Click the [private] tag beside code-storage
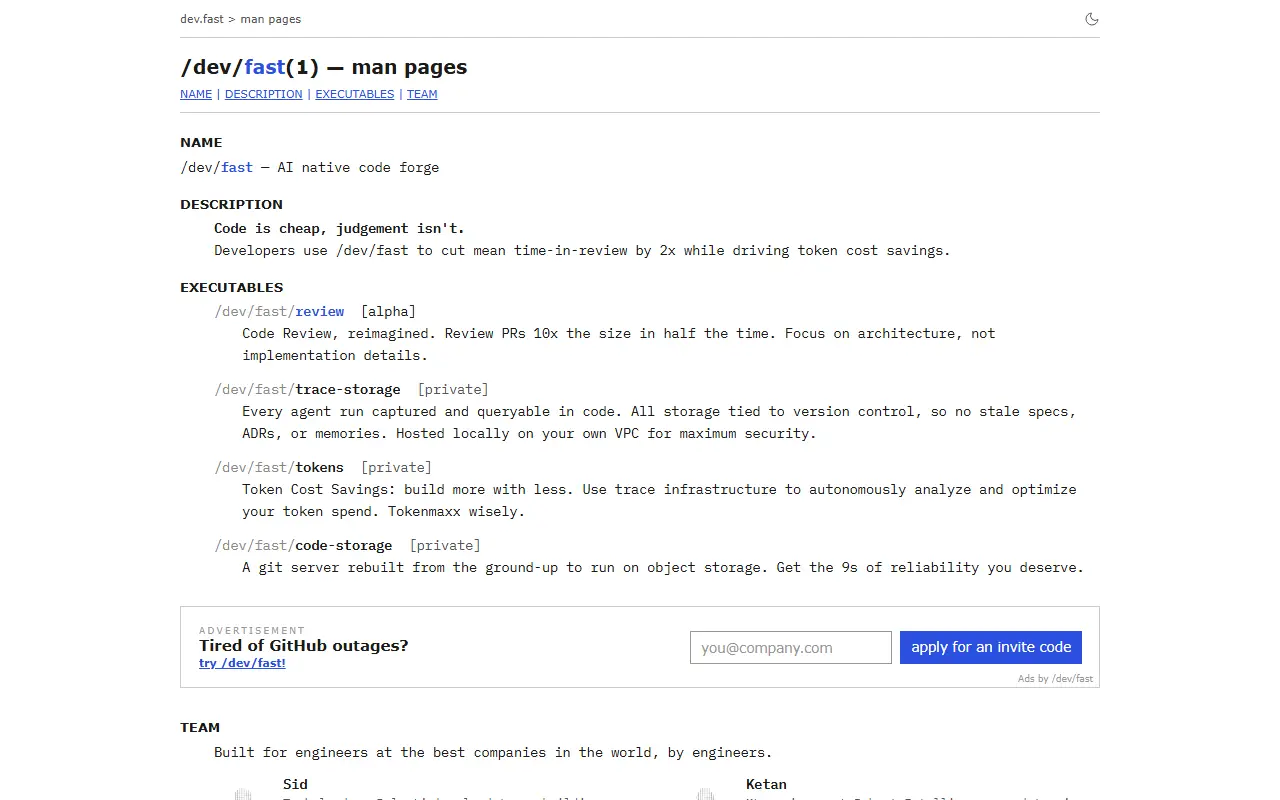The image size is (1280, 800). (x=445, y=545)
